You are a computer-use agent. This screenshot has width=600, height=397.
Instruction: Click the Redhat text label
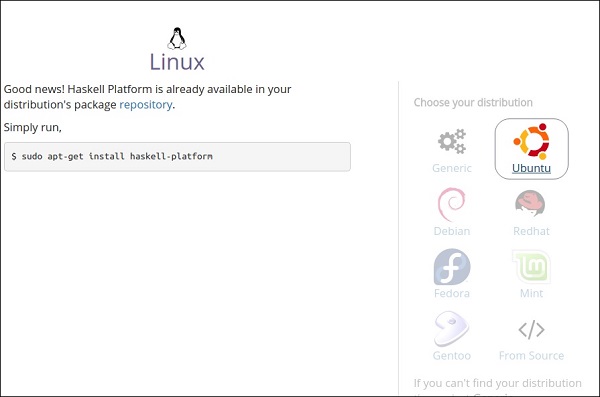click(x=532, y=231)
